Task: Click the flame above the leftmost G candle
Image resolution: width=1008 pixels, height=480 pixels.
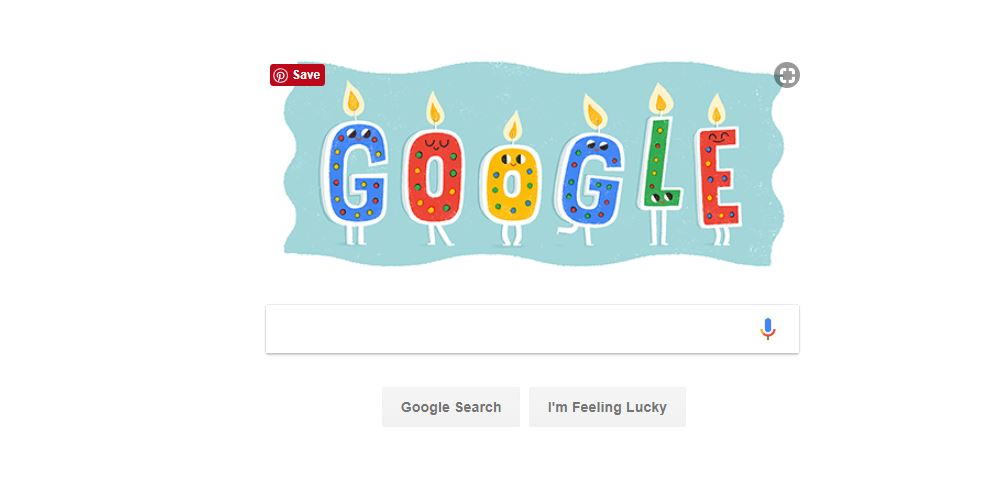Action: (x=353, y=100)
